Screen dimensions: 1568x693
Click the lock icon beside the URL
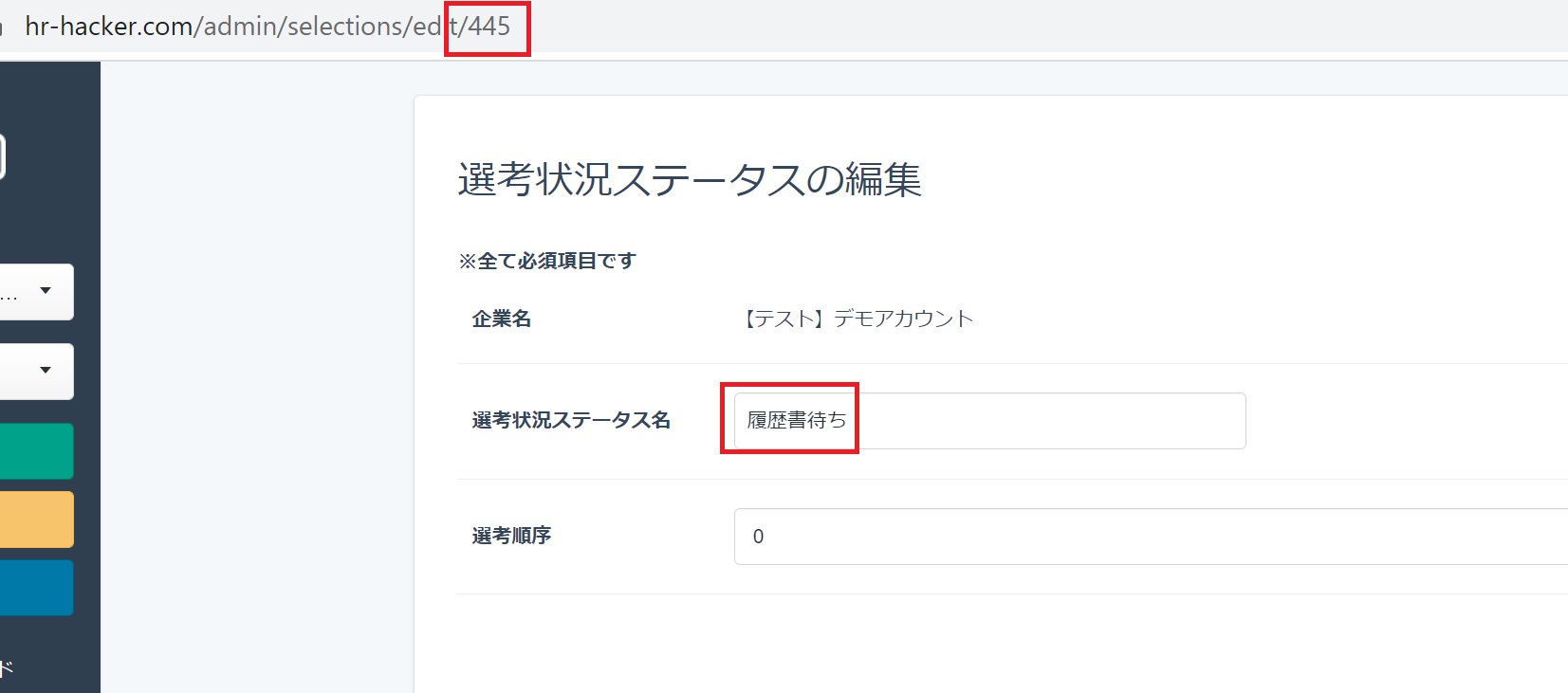[2, 27]
